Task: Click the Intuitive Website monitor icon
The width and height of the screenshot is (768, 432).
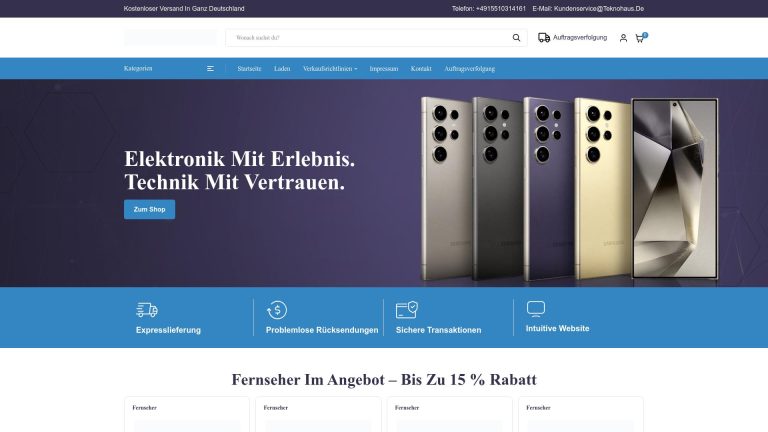Action: [x=536, y=309]
